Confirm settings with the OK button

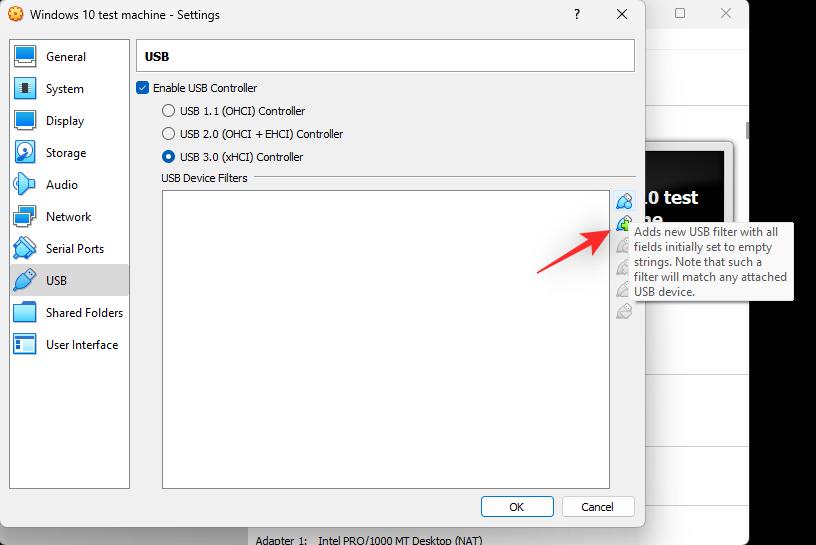(x=517, y=506)
